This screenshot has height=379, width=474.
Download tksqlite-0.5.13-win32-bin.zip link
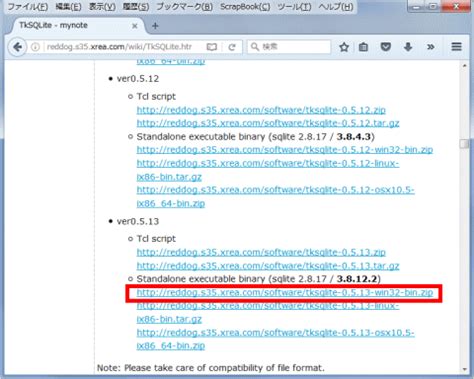[x=285, y=293]
